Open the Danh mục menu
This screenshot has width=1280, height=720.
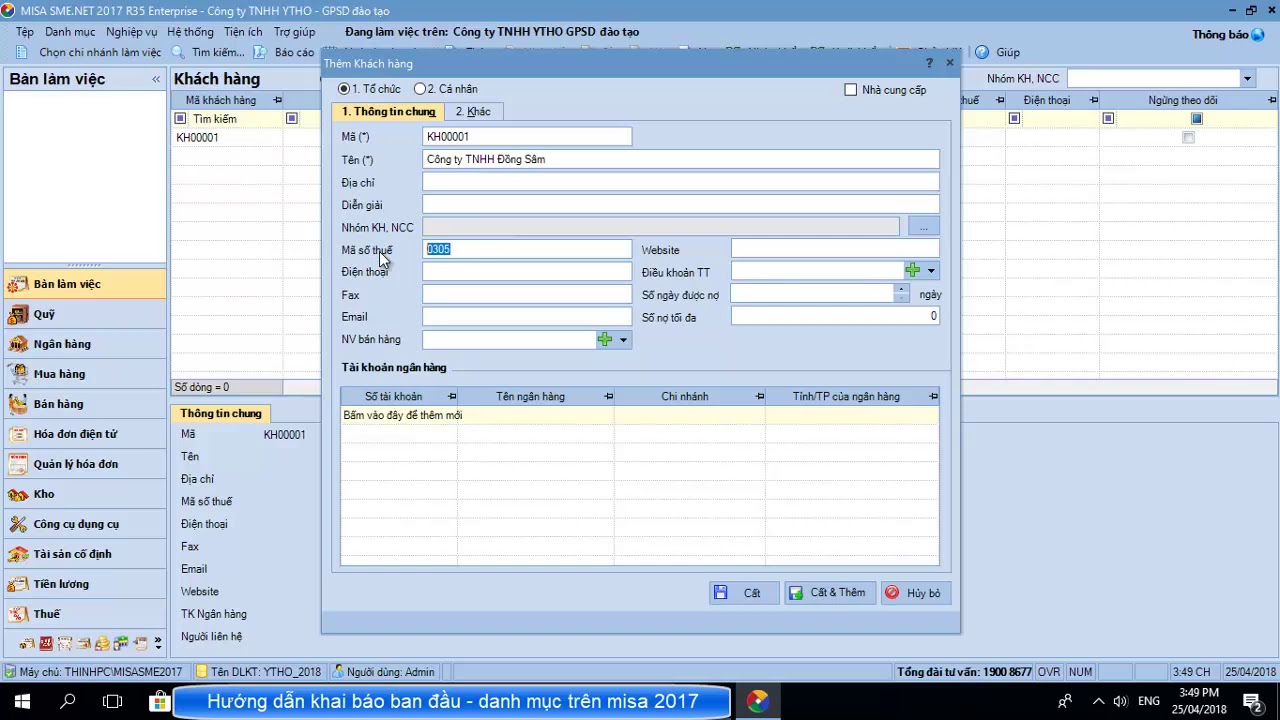pos(70,32)
